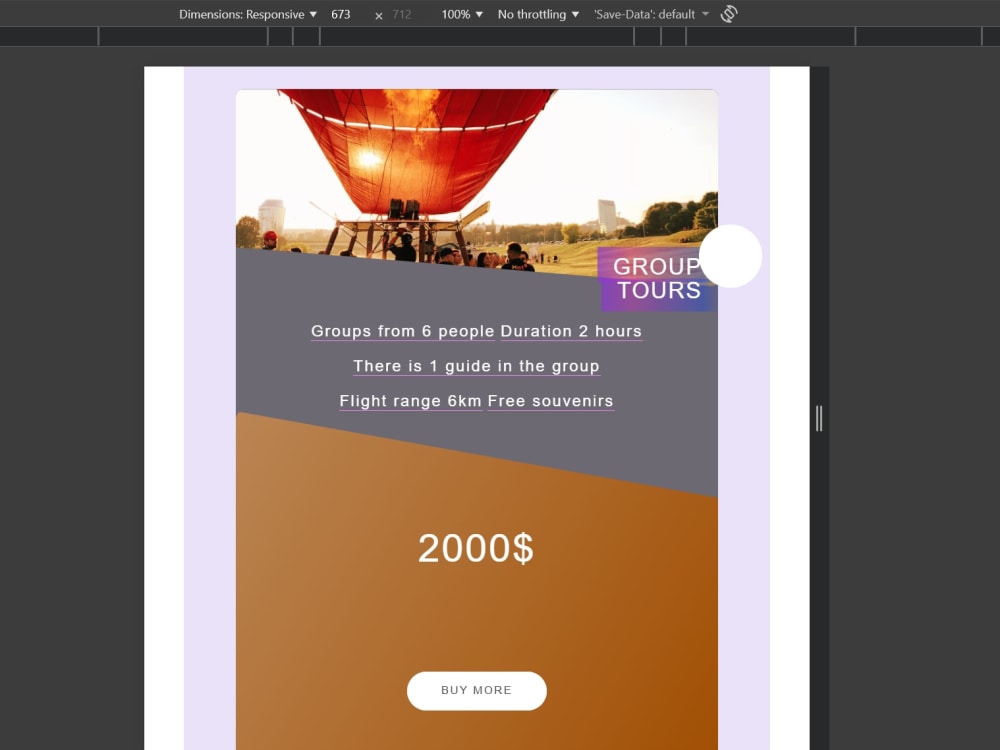Edit the viewport width field 673
Image resolution: width=1000 pixels, height=750 pixels.
(x=341, y=14)
